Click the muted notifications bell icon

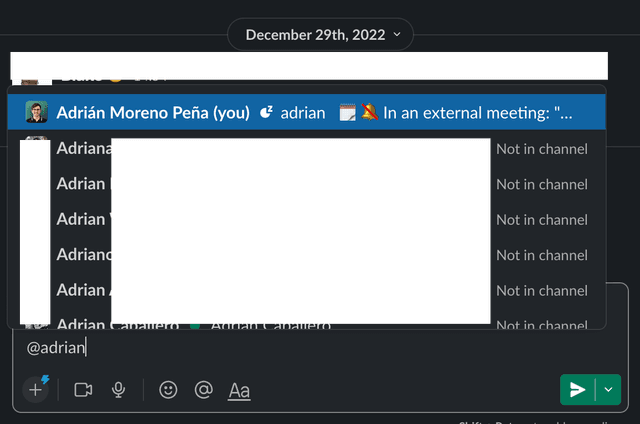pos(368,113)
